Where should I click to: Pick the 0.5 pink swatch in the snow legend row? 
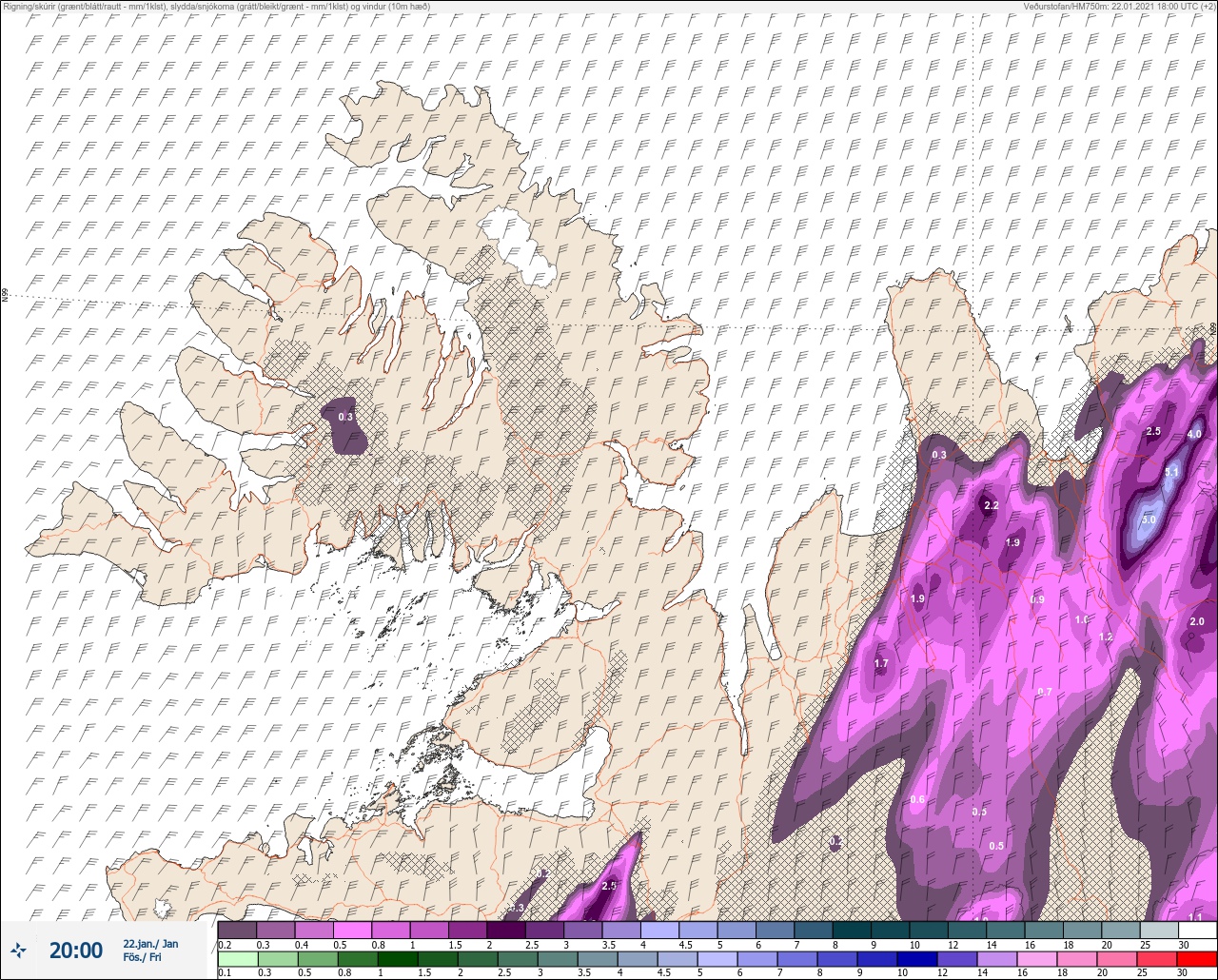[x=352, y=930]
